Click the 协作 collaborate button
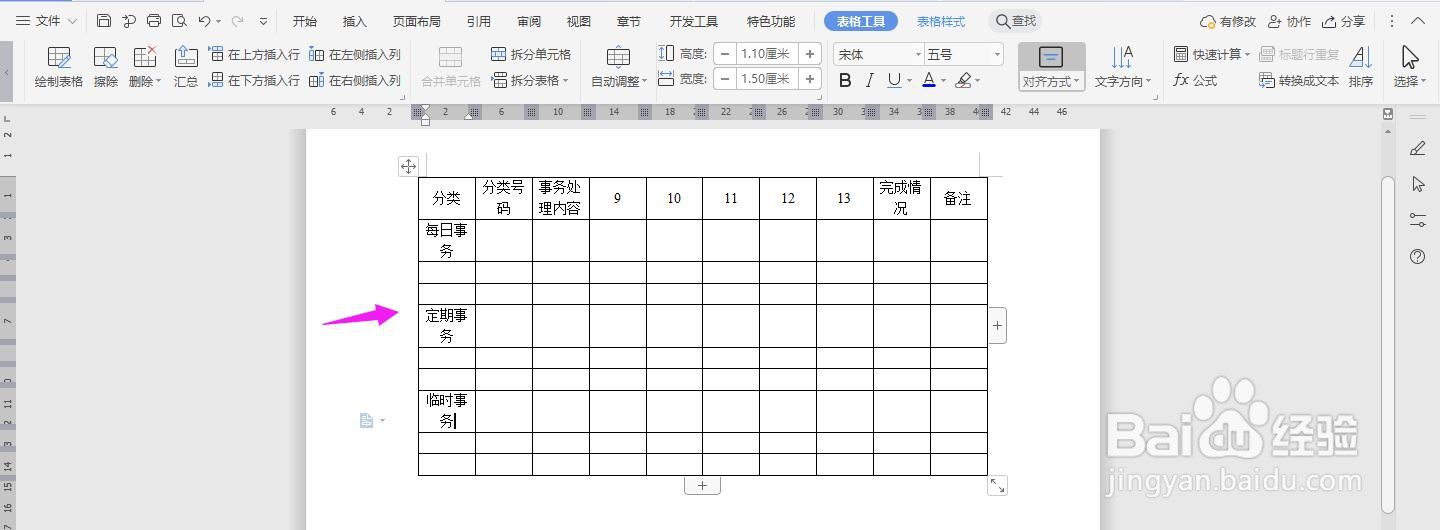 [x=1289, y=21]
